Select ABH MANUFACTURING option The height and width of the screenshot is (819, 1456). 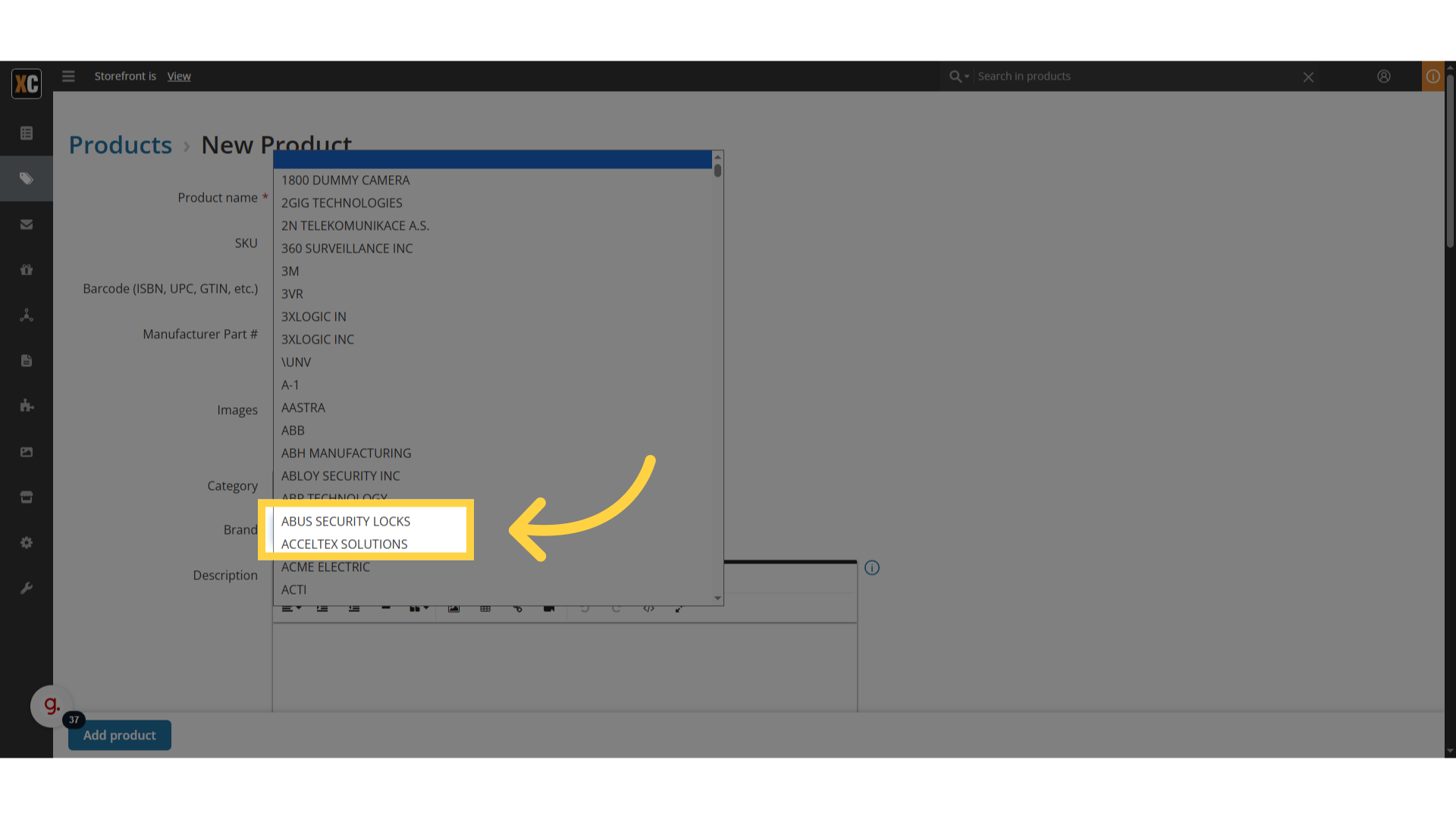[493, 453]
